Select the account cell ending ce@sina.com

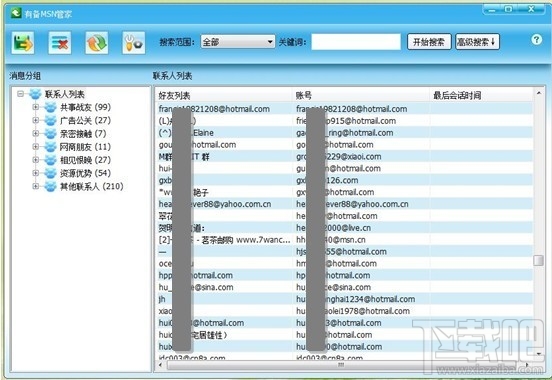click(x=333, y=287)
